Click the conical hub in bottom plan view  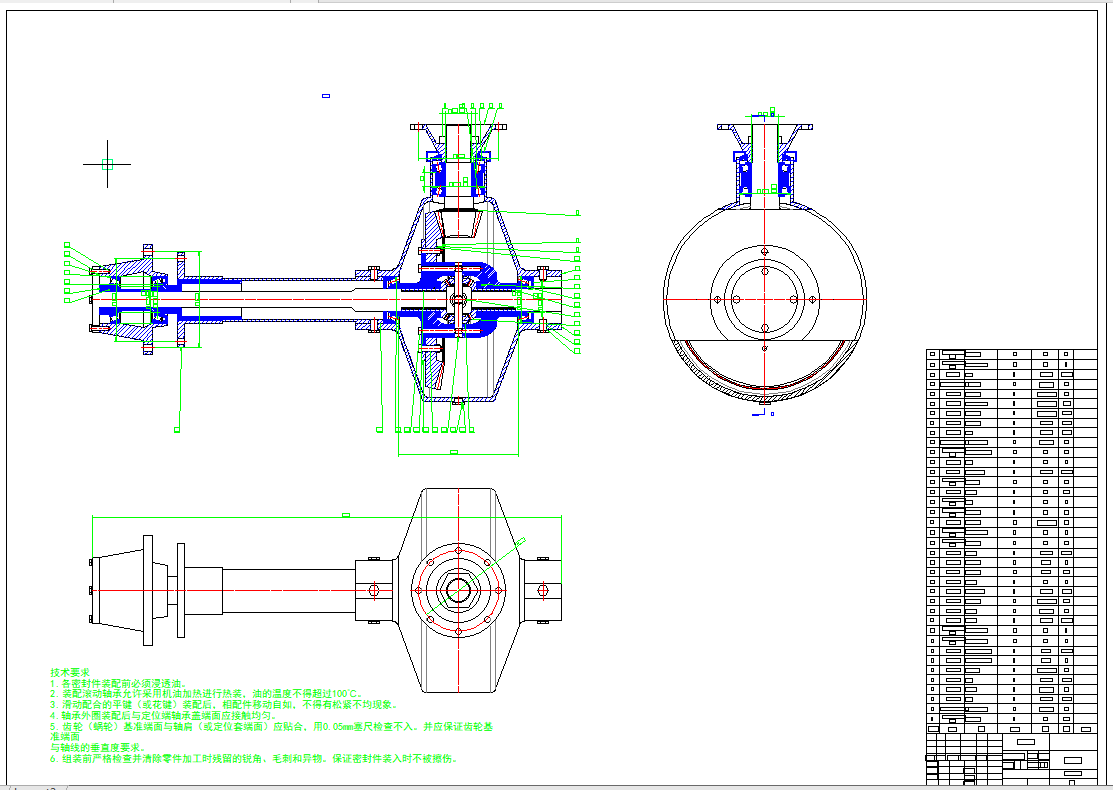[118, 591]
